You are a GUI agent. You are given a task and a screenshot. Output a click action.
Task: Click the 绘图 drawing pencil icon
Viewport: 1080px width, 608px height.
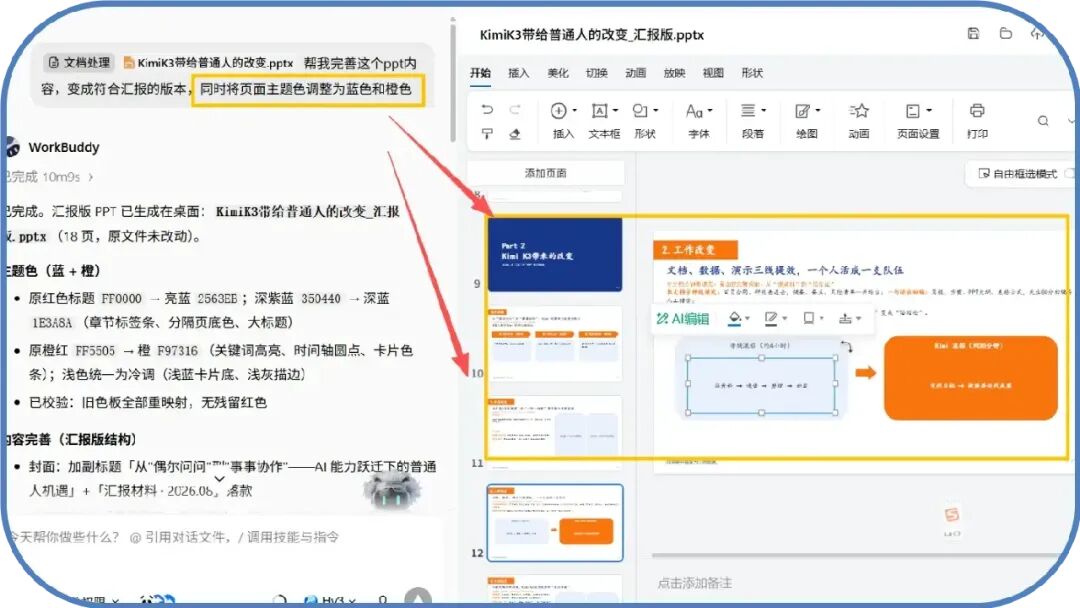[x=802, y=111]
